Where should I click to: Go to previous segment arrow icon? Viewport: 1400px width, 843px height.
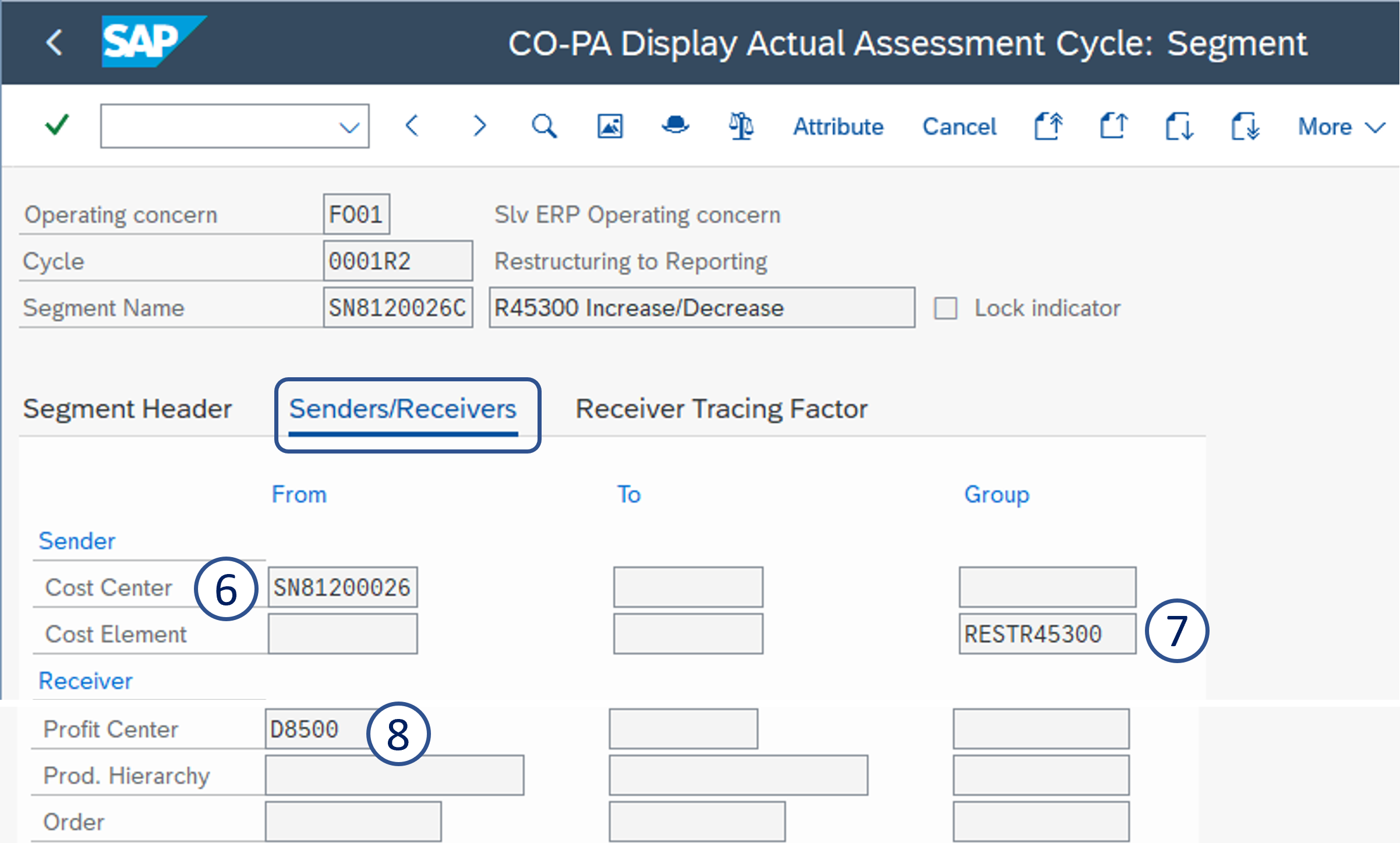coord(412,125)
